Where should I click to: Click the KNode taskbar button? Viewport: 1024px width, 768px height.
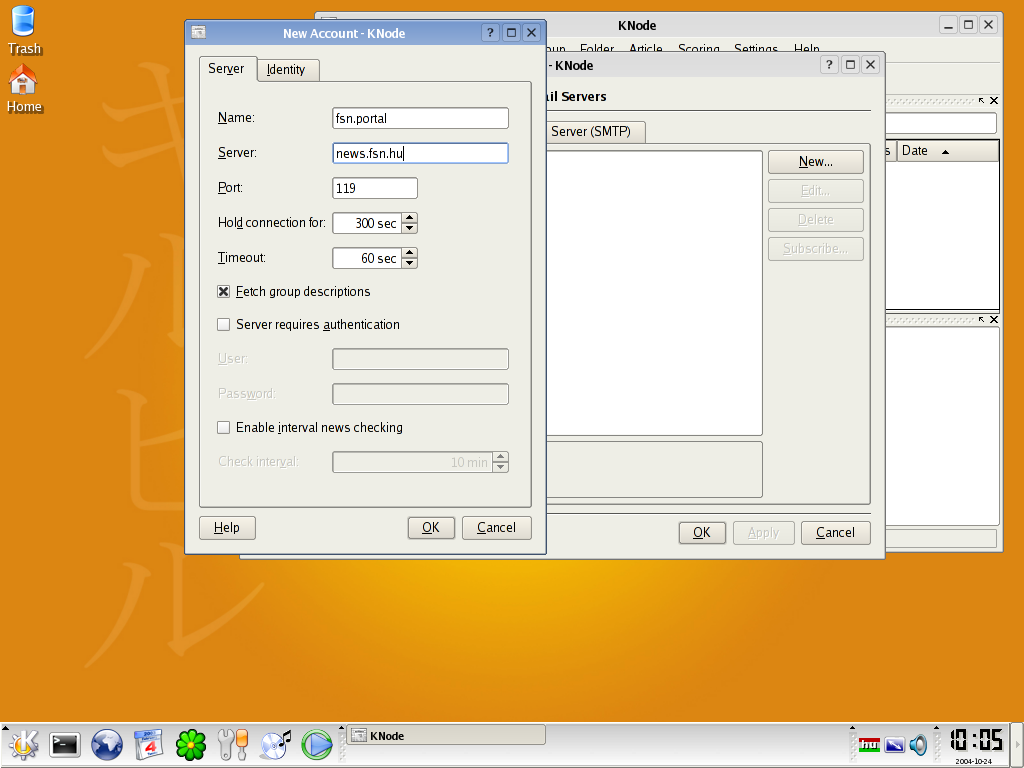point(445,736)
